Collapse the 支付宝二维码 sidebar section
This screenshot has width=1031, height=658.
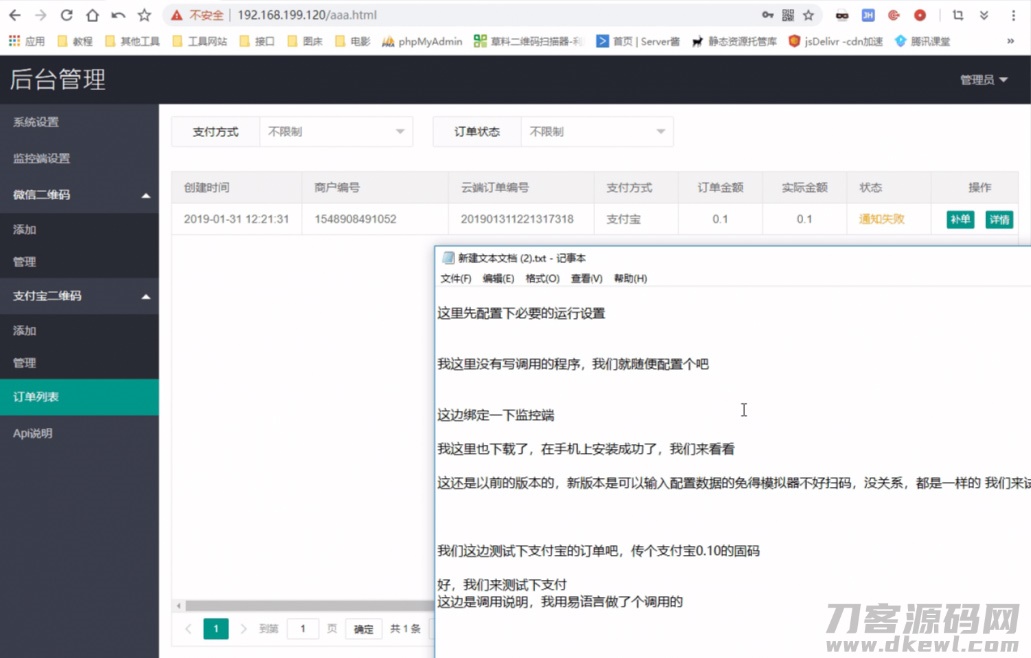79,296
